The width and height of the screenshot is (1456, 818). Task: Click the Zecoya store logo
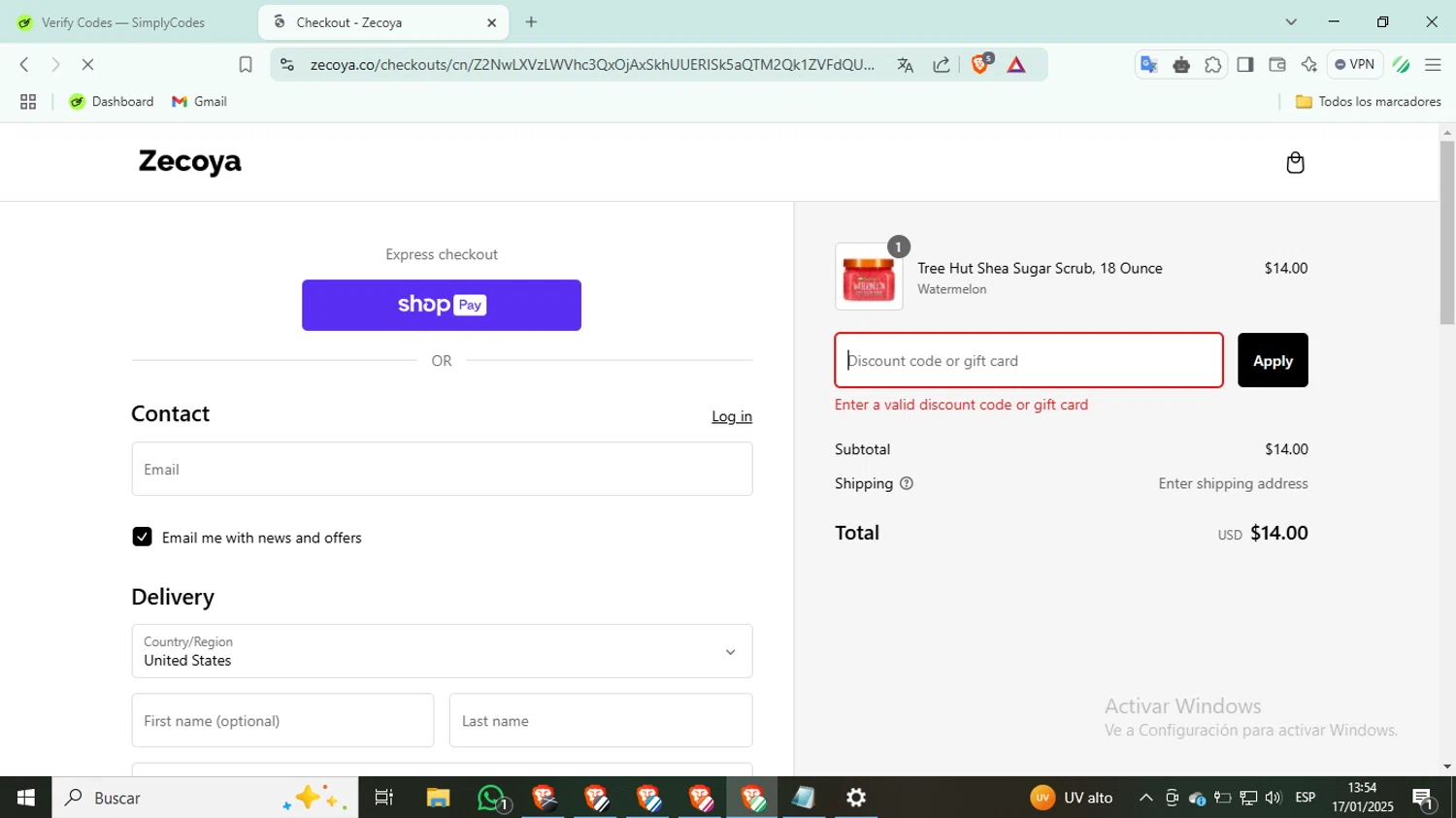point(189,161)
